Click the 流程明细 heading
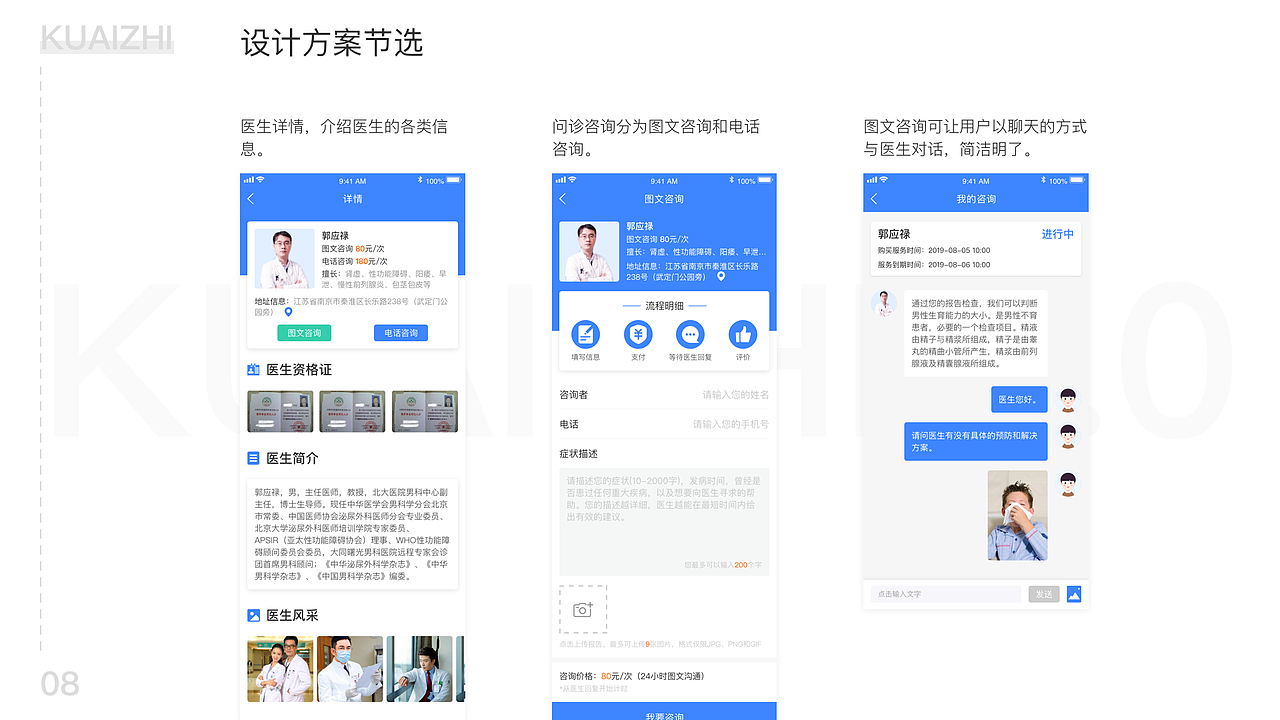 point(664,306)
